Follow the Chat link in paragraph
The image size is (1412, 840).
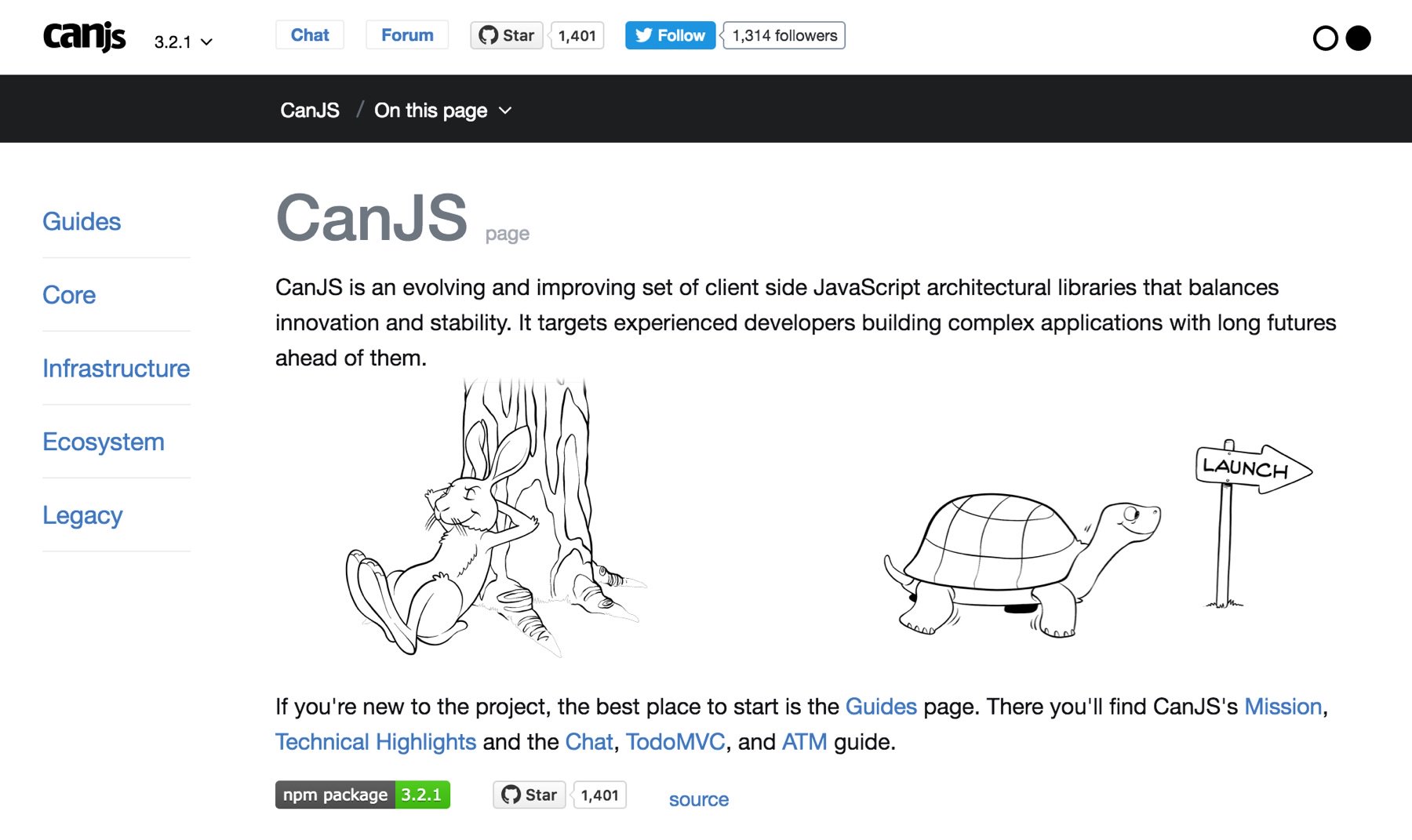pos(589,742)
